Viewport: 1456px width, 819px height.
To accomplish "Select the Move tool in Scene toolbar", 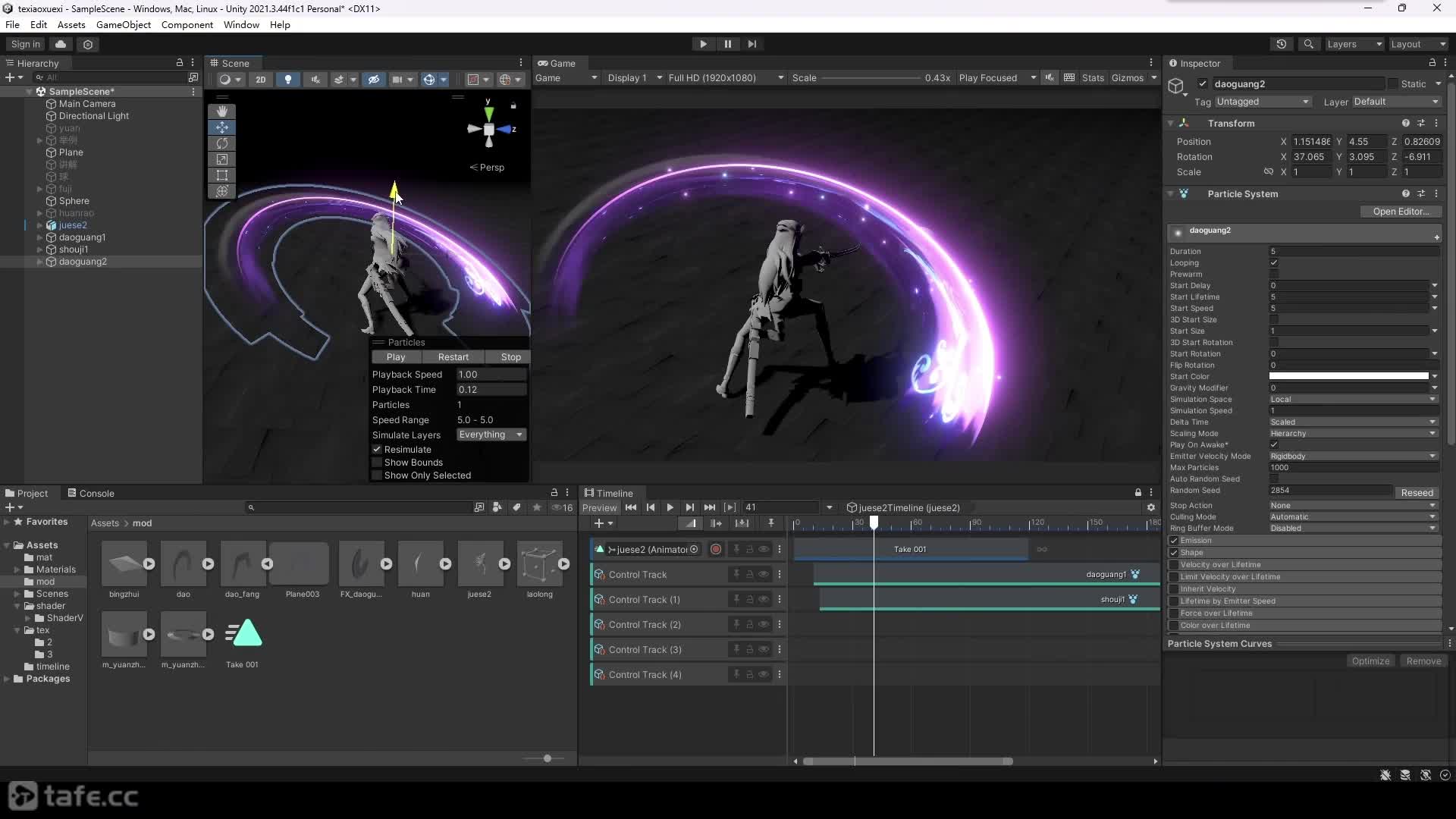I will [221, 127].
